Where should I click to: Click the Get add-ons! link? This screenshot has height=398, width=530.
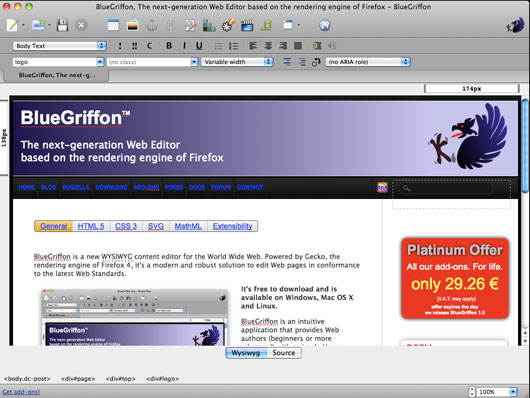click(21, 392)
